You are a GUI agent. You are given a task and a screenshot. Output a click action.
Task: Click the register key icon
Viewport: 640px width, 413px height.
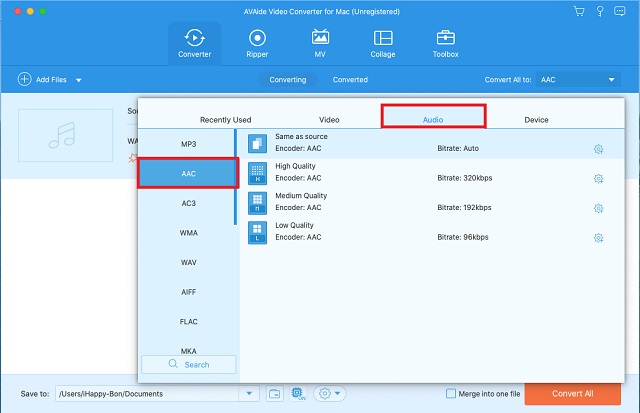point(600,11)
